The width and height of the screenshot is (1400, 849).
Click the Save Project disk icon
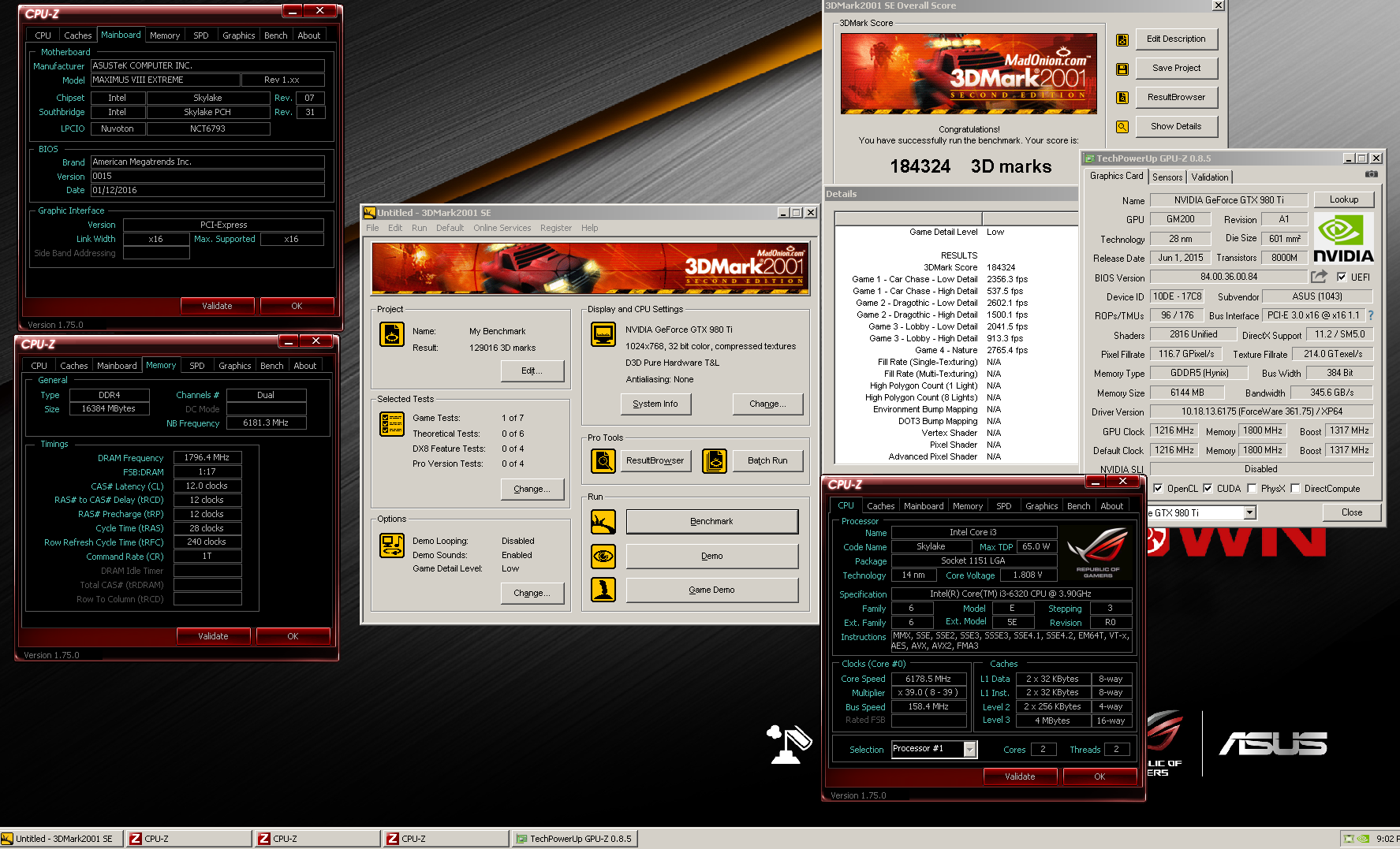1122,69
